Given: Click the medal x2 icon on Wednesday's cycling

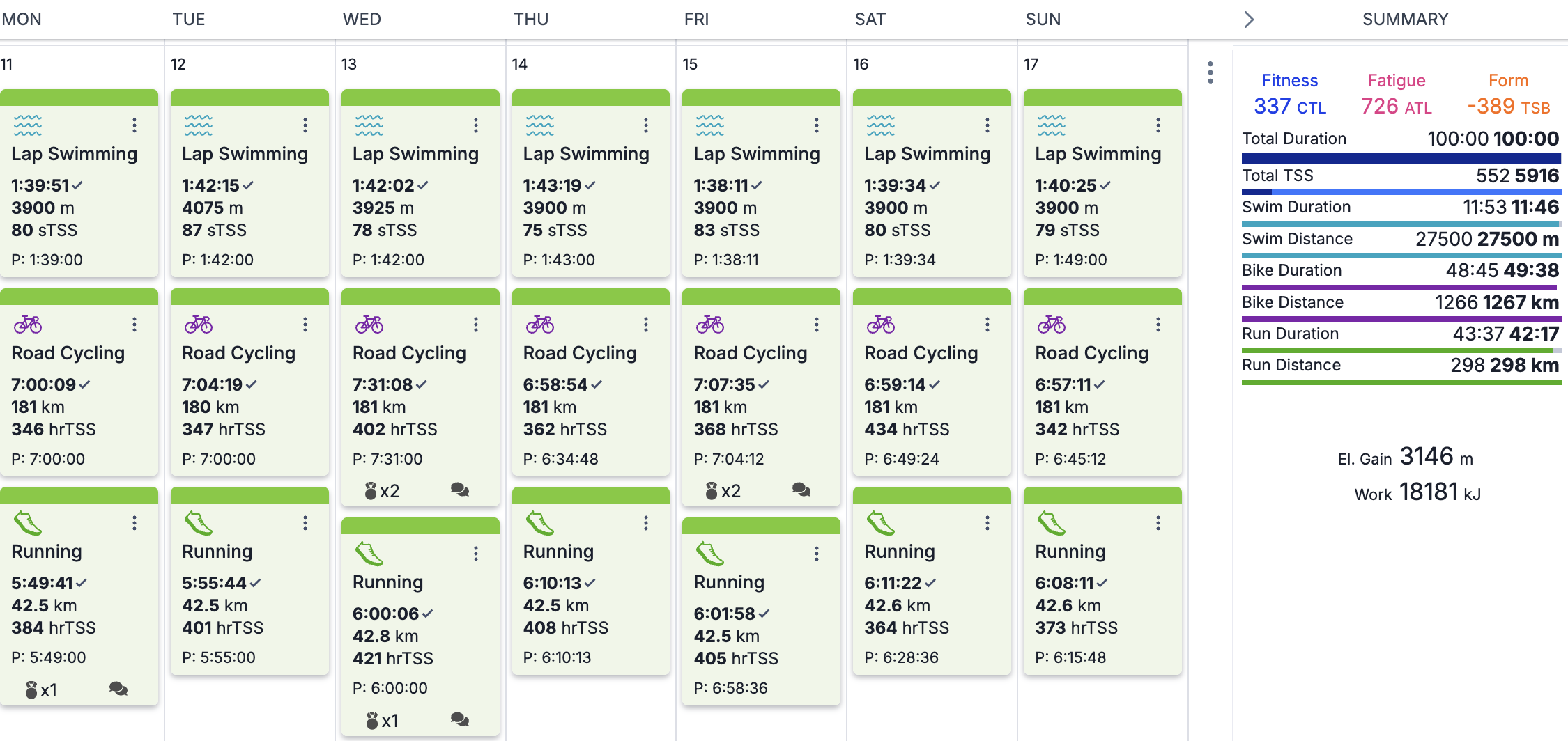Looking at the screenshot, I should pyautogui.click(x=383, y=491).
